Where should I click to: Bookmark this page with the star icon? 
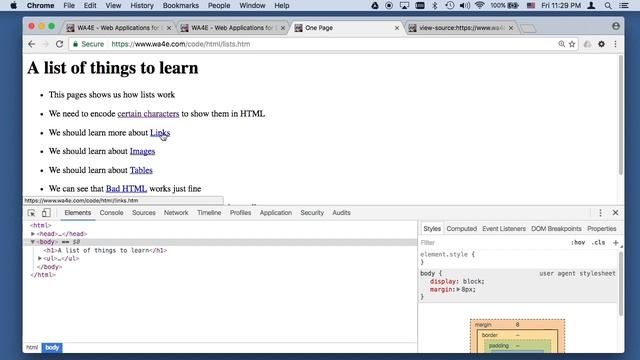point(572,44)
